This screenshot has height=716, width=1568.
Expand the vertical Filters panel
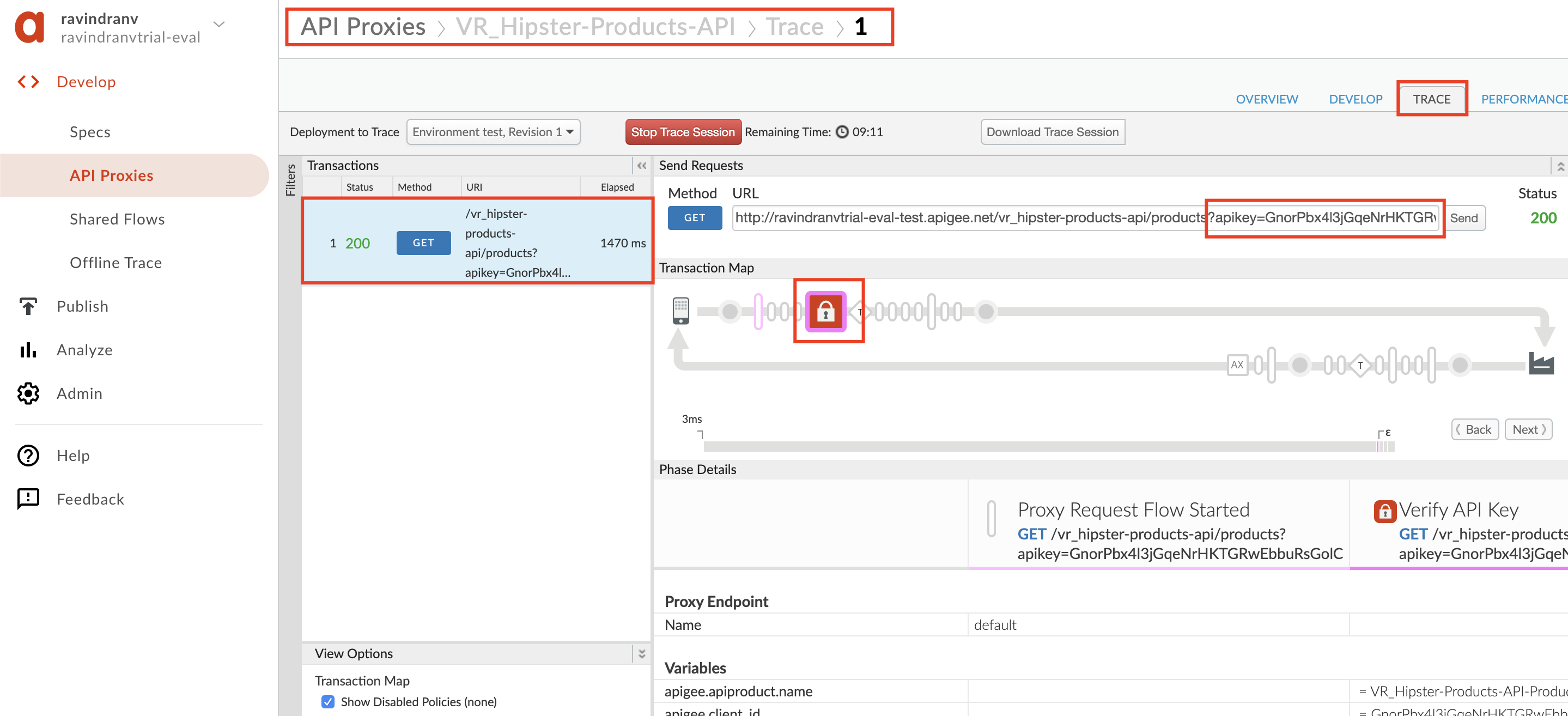tap(290, 180)
